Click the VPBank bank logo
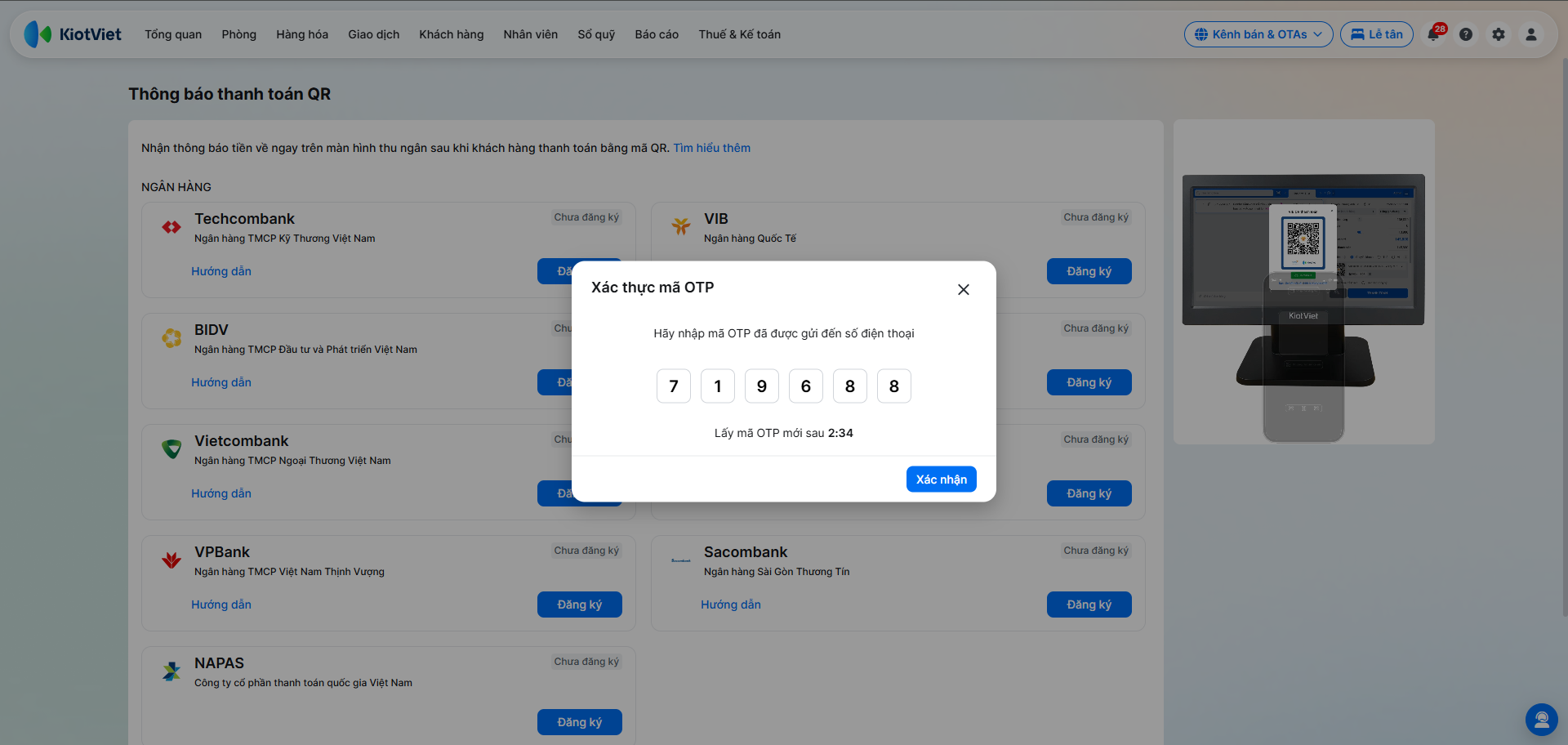This screenshot has height=745, width=1568. pos(171,560)
